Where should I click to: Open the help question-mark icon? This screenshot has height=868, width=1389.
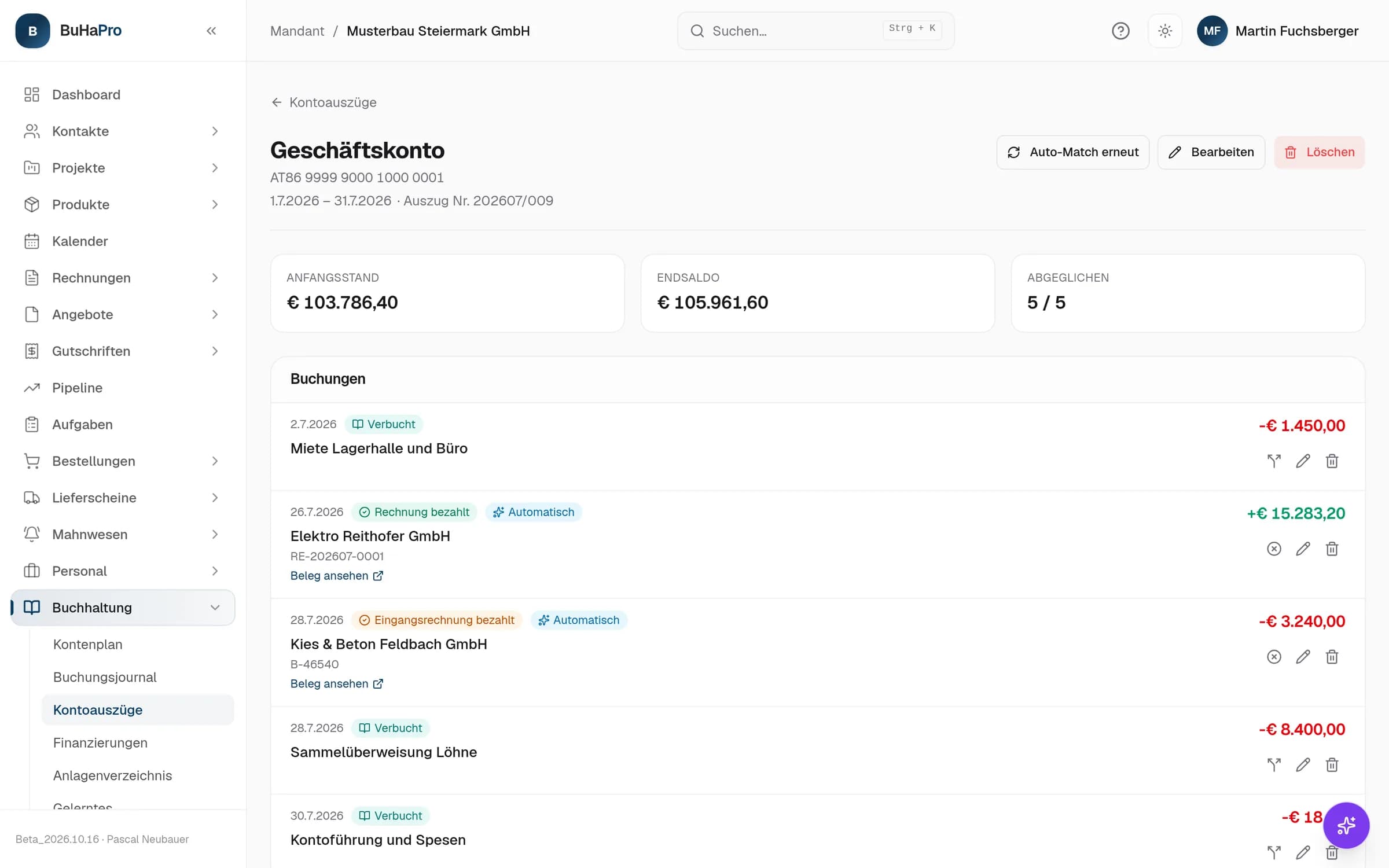pos(1120,31)
